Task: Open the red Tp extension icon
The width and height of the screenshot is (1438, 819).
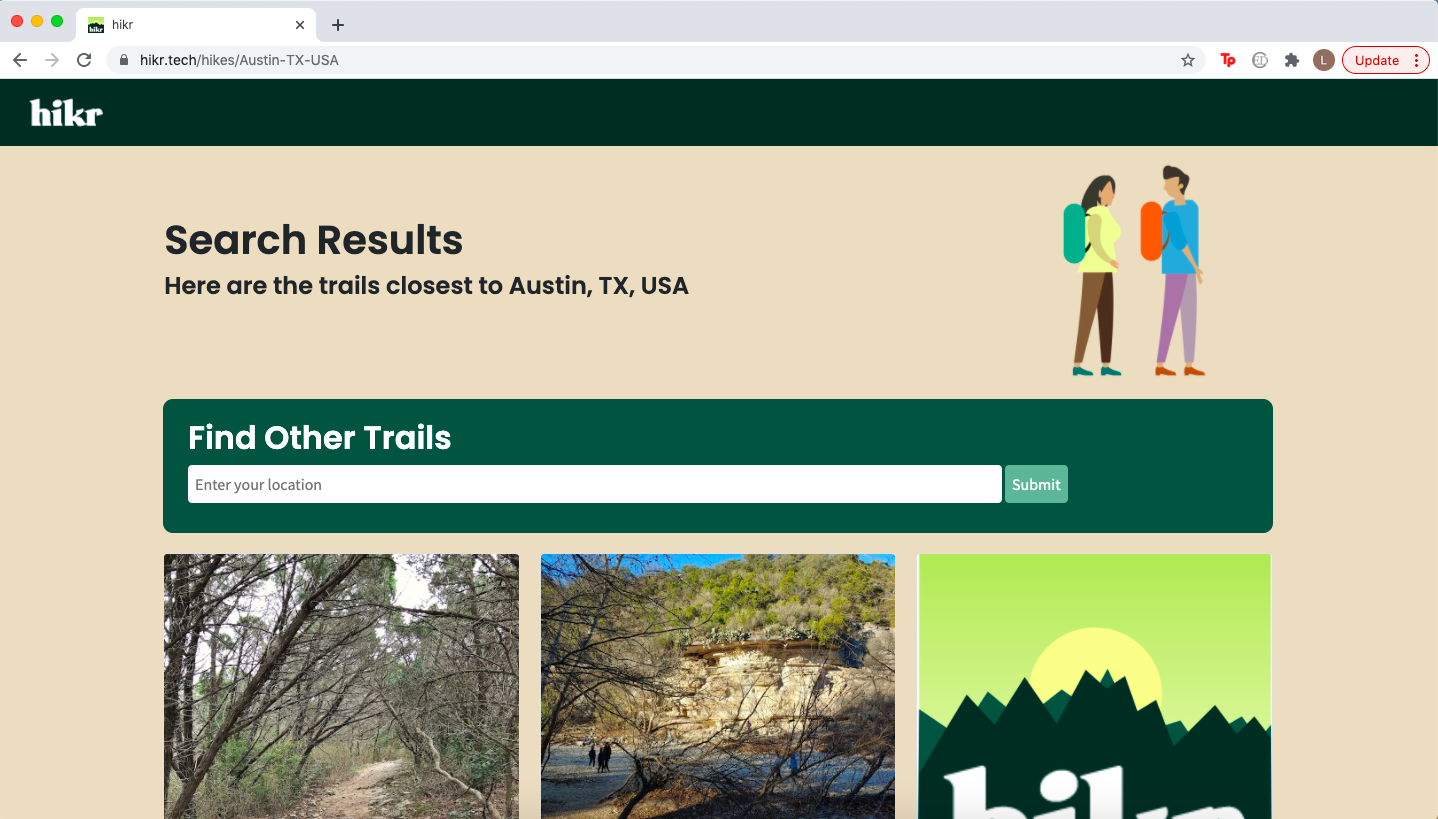Action: 1228,60
